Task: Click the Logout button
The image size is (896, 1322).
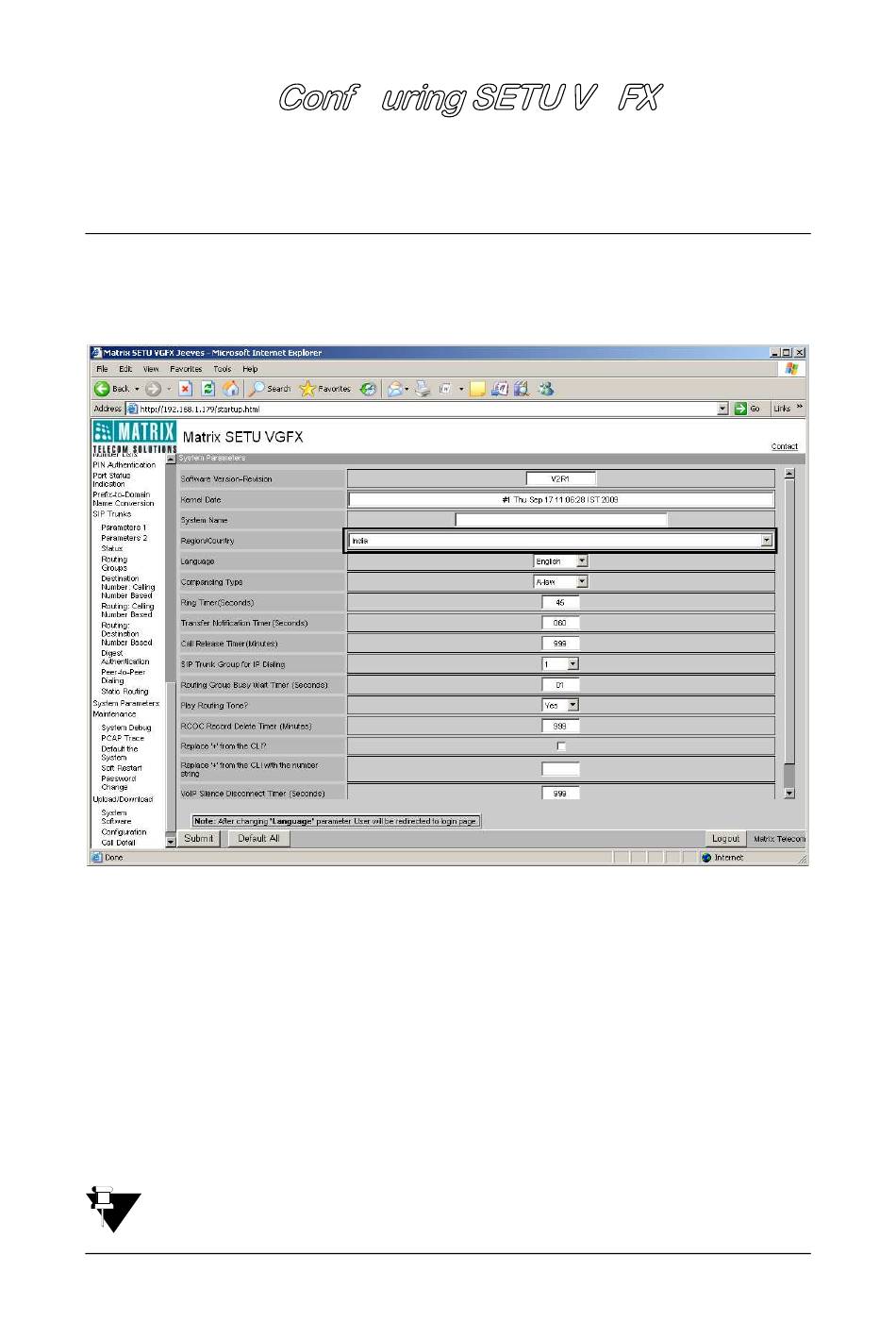Action: pos(725,838)
